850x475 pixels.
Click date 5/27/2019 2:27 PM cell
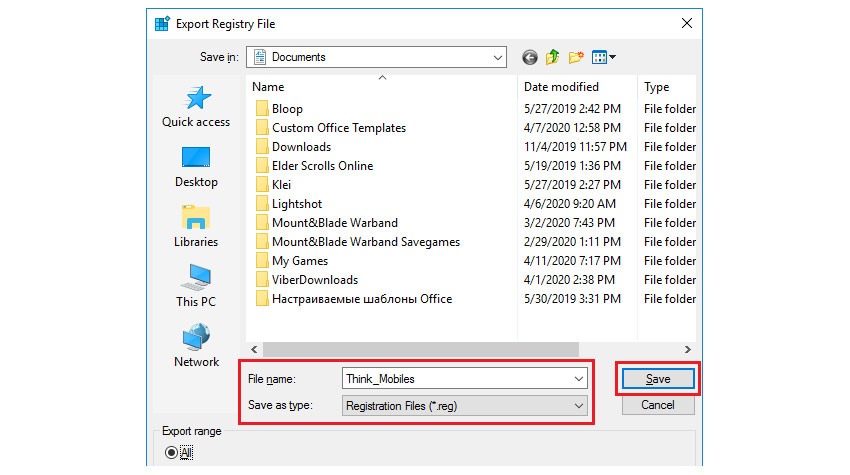point(572,185)
